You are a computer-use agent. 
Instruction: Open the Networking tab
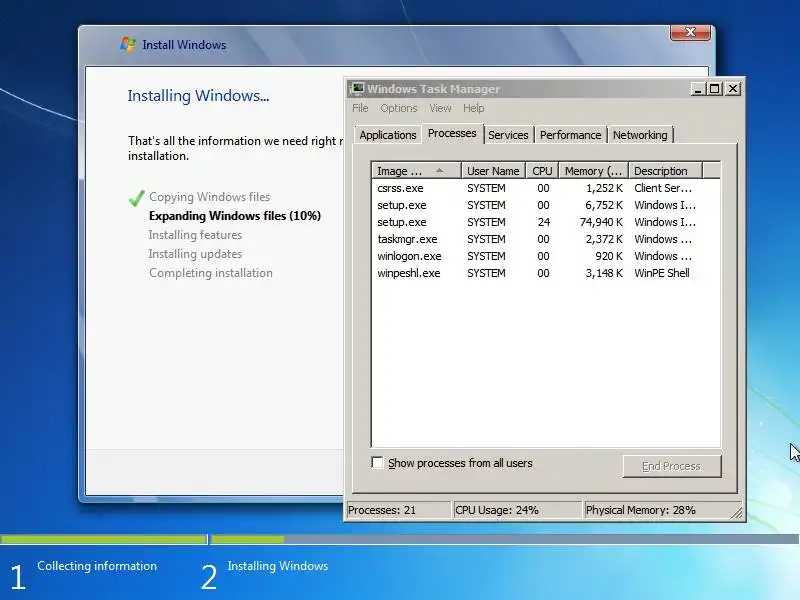click(x=640, y=135)
